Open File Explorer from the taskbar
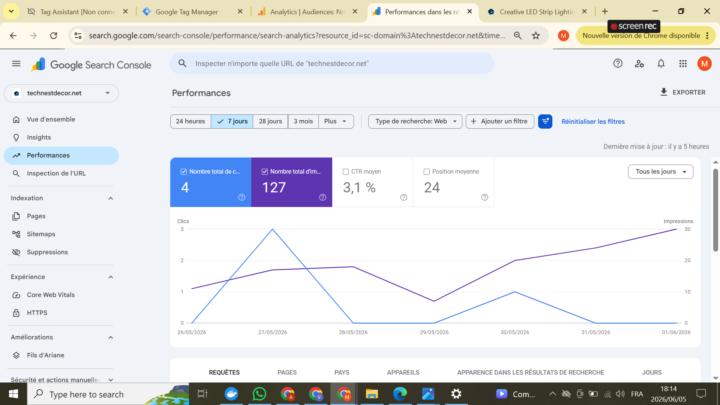 tap(371, 394)
